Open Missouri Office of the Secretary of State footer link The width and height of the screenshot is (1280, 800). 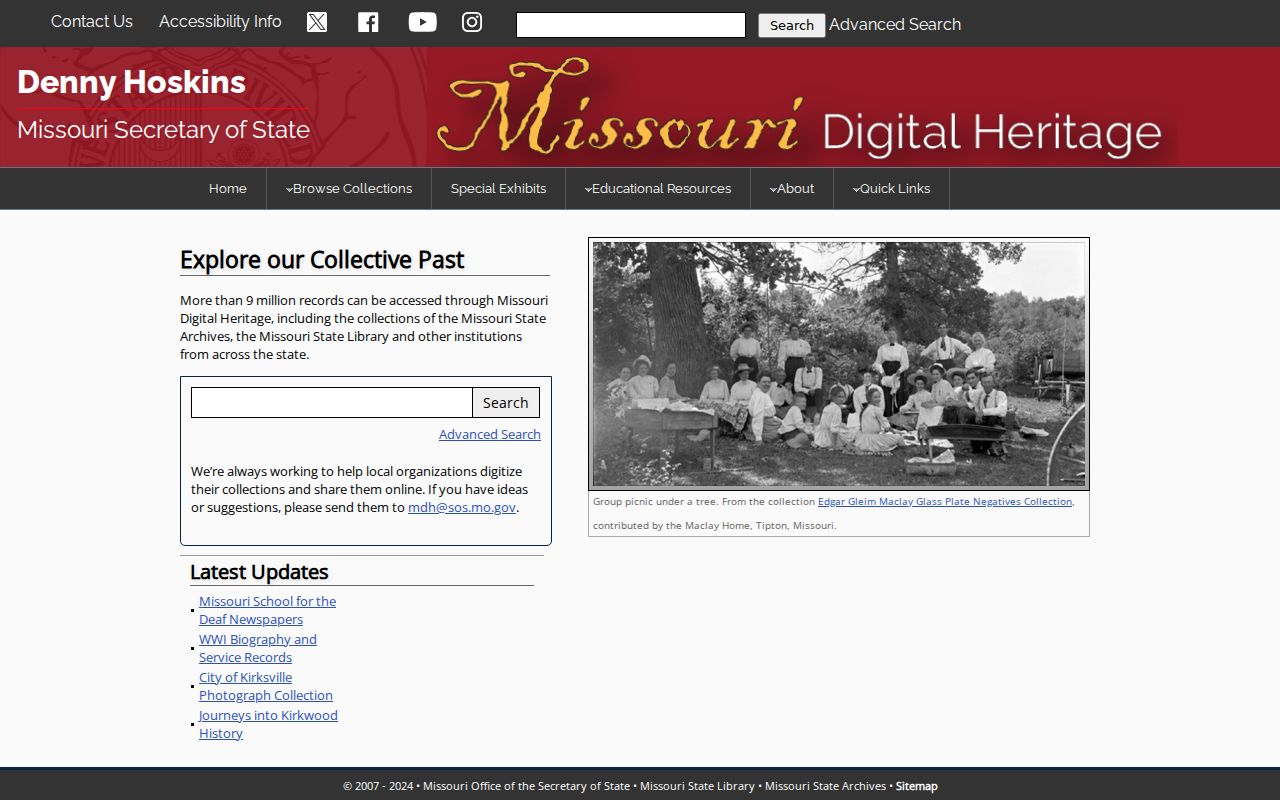[x=526, y=786]
